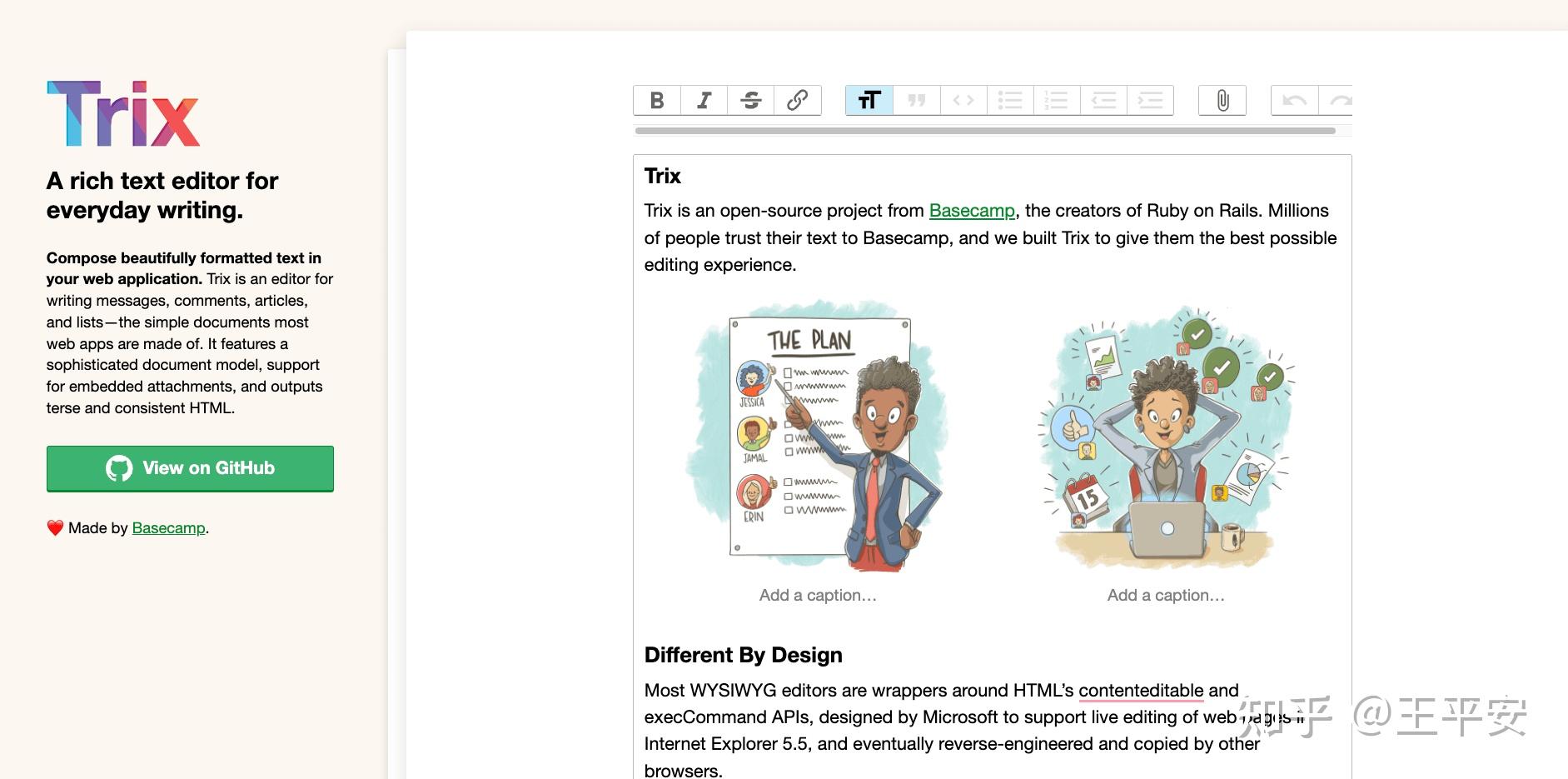Click the underlined word 'contenteditable'
Viewport: 1568px width, 779px height.
tap(1141, 691)
